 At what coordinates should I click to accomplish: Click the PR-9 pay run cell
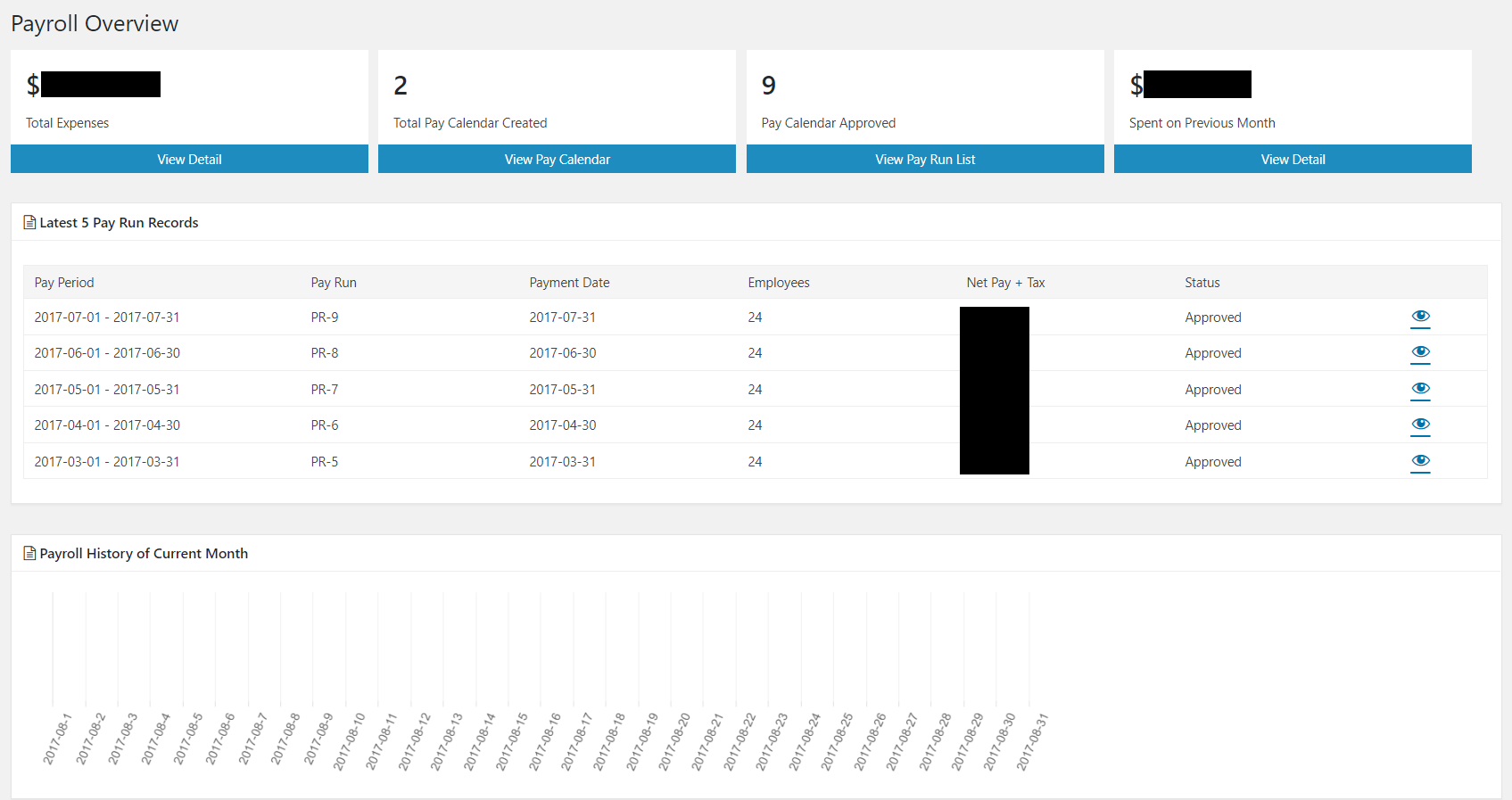tap(325, 318)
